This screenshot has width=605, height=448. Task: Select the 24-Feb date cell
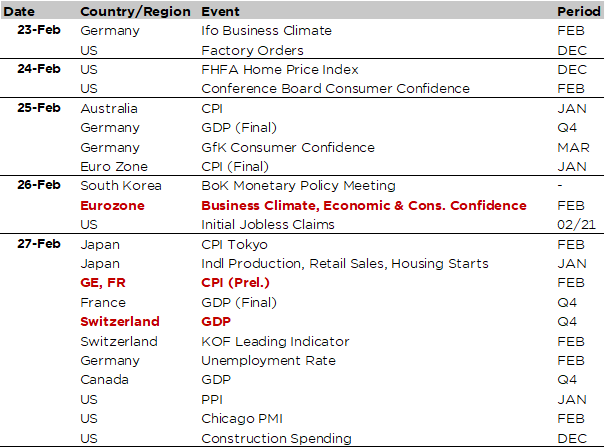(x=37, y=69)
